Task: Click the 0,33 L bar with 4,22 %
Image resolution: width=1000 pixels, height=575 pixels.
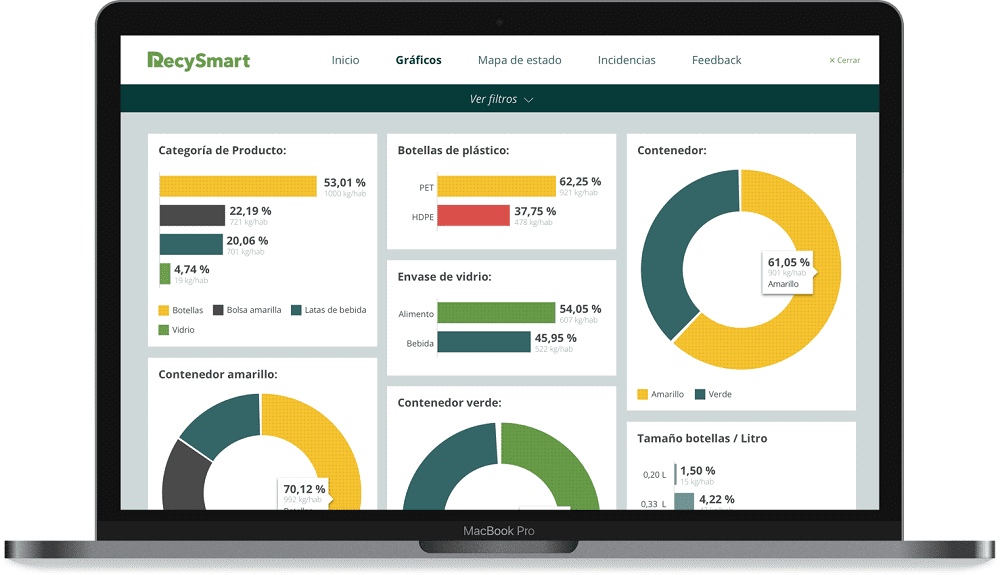Action: pos(684,501)
